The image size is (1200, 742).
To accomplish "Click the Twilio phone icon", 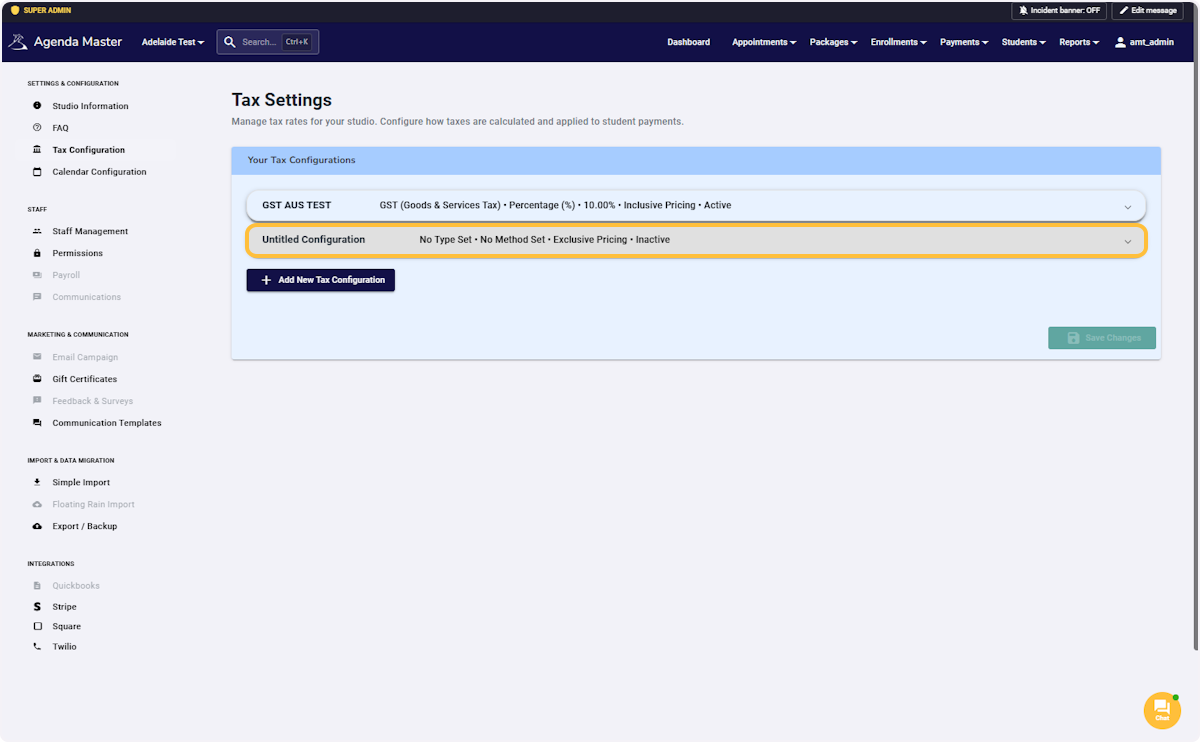I will point(37,647).
